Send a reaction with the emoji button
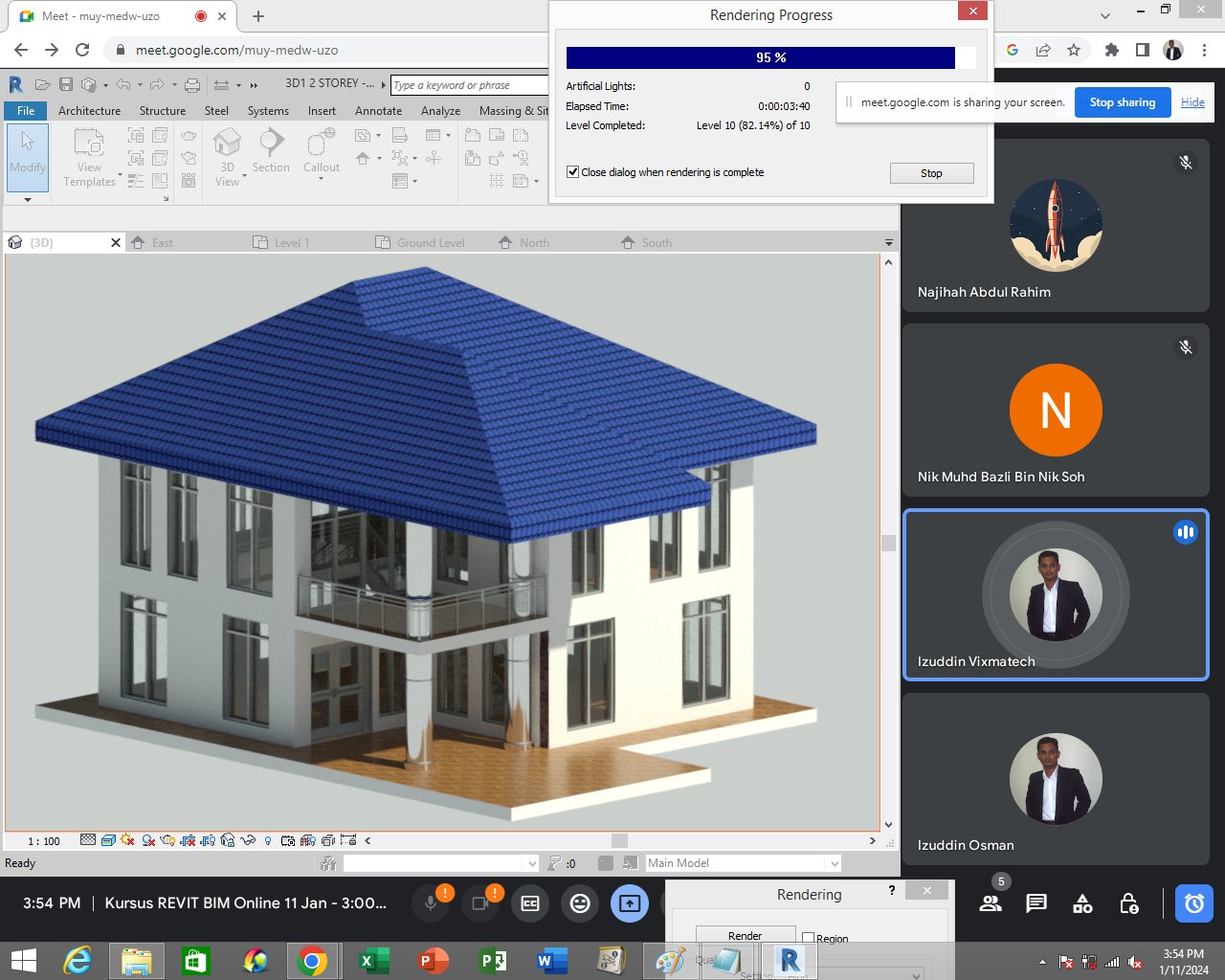This screenshot has height=980, width=1225. point(580,903)
